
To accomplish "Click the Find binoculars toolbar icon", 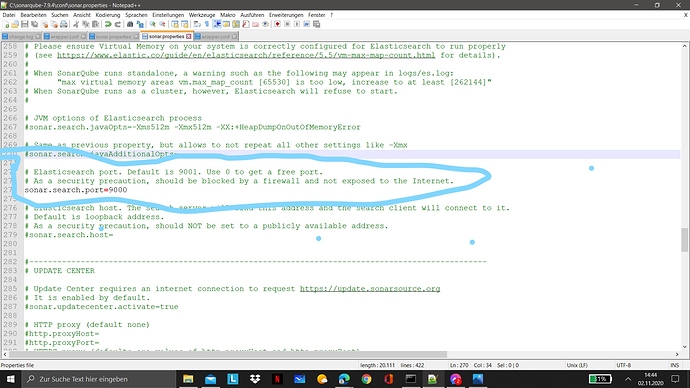I will coord(130,24).
